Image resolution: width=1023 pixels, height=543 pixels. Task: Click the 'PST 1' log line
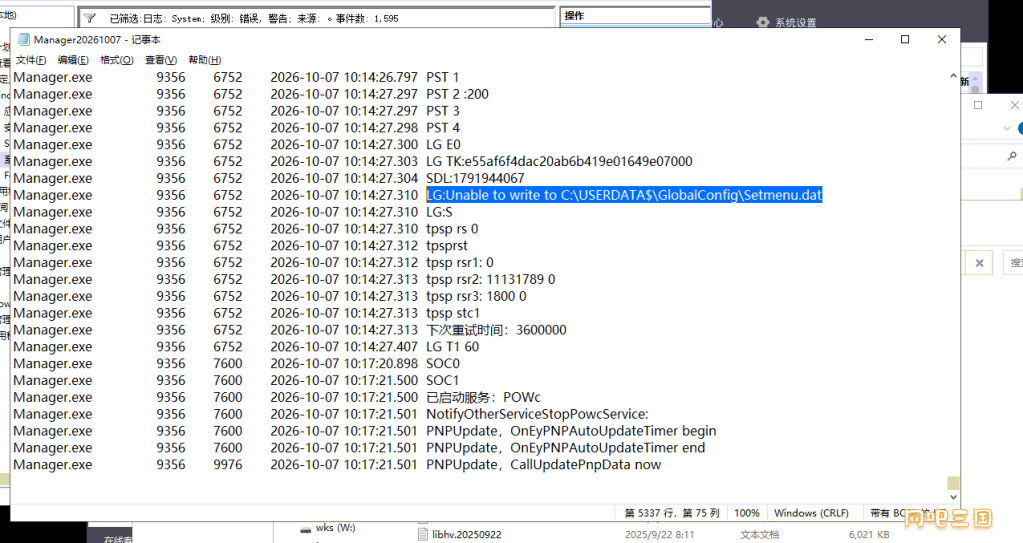[442, 77]
